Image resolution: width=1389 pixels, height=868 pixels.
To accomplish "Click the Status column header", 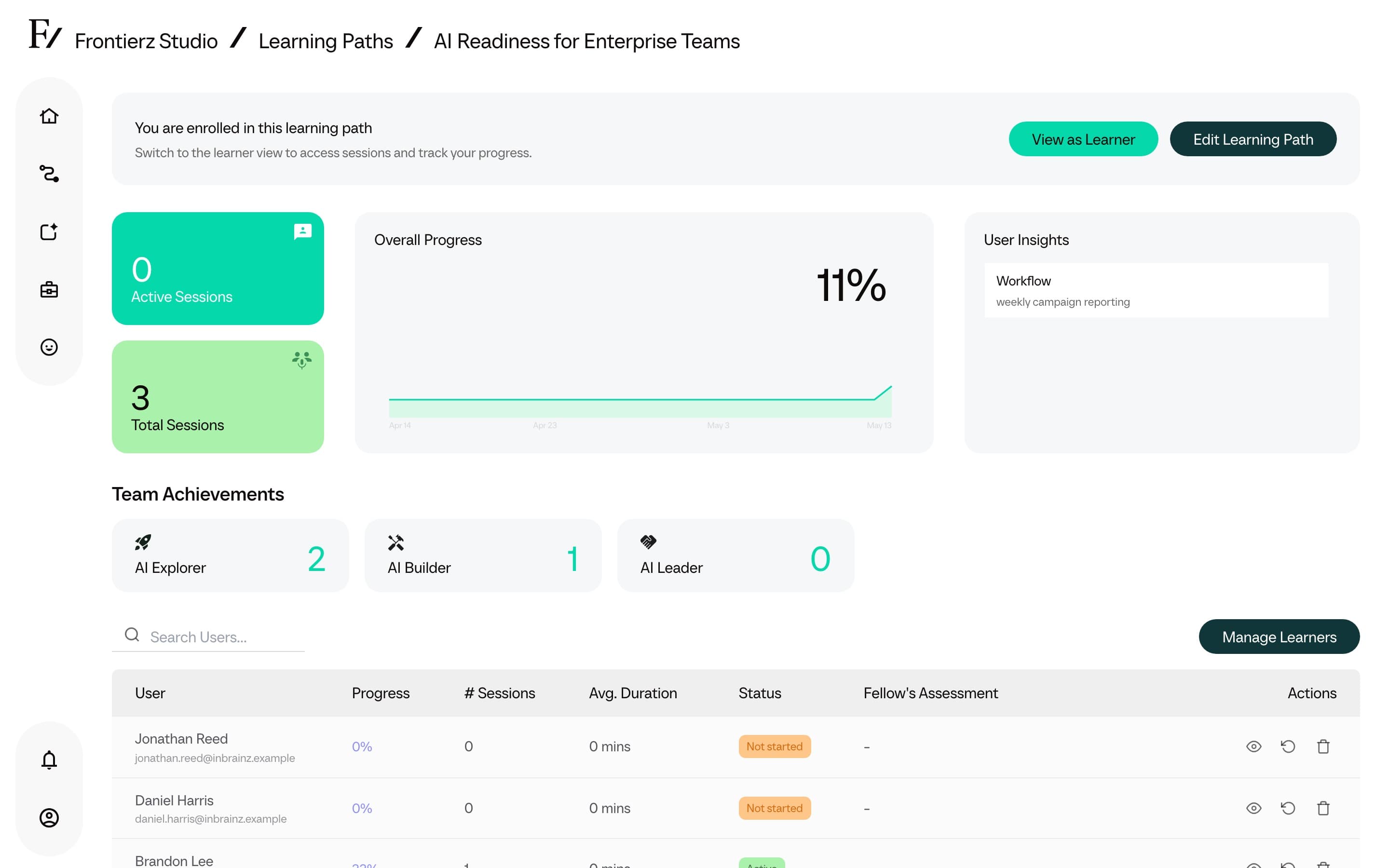I will click(759, 693).
